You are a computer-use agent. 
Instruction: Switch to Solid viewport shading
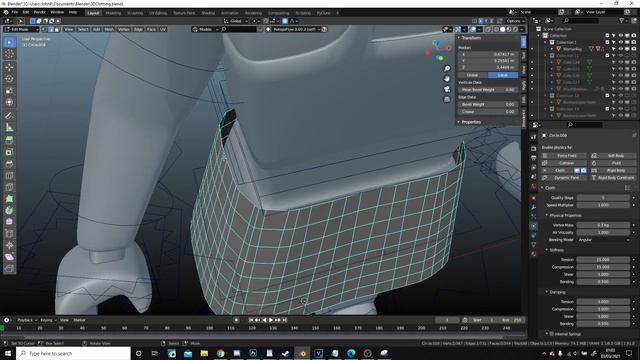click(x=503, y=29)
